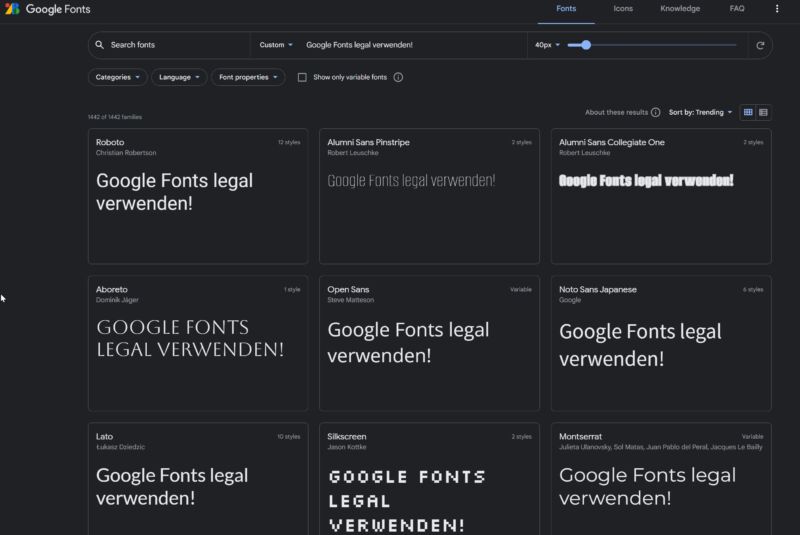Open the Custom preview text dropdown
Viewport: 800px width, 535px height.
(276, 45)
